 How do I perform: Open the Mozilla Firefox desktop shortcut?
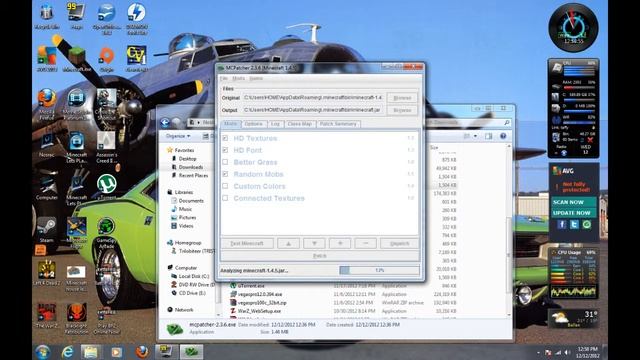coord(47,104)
